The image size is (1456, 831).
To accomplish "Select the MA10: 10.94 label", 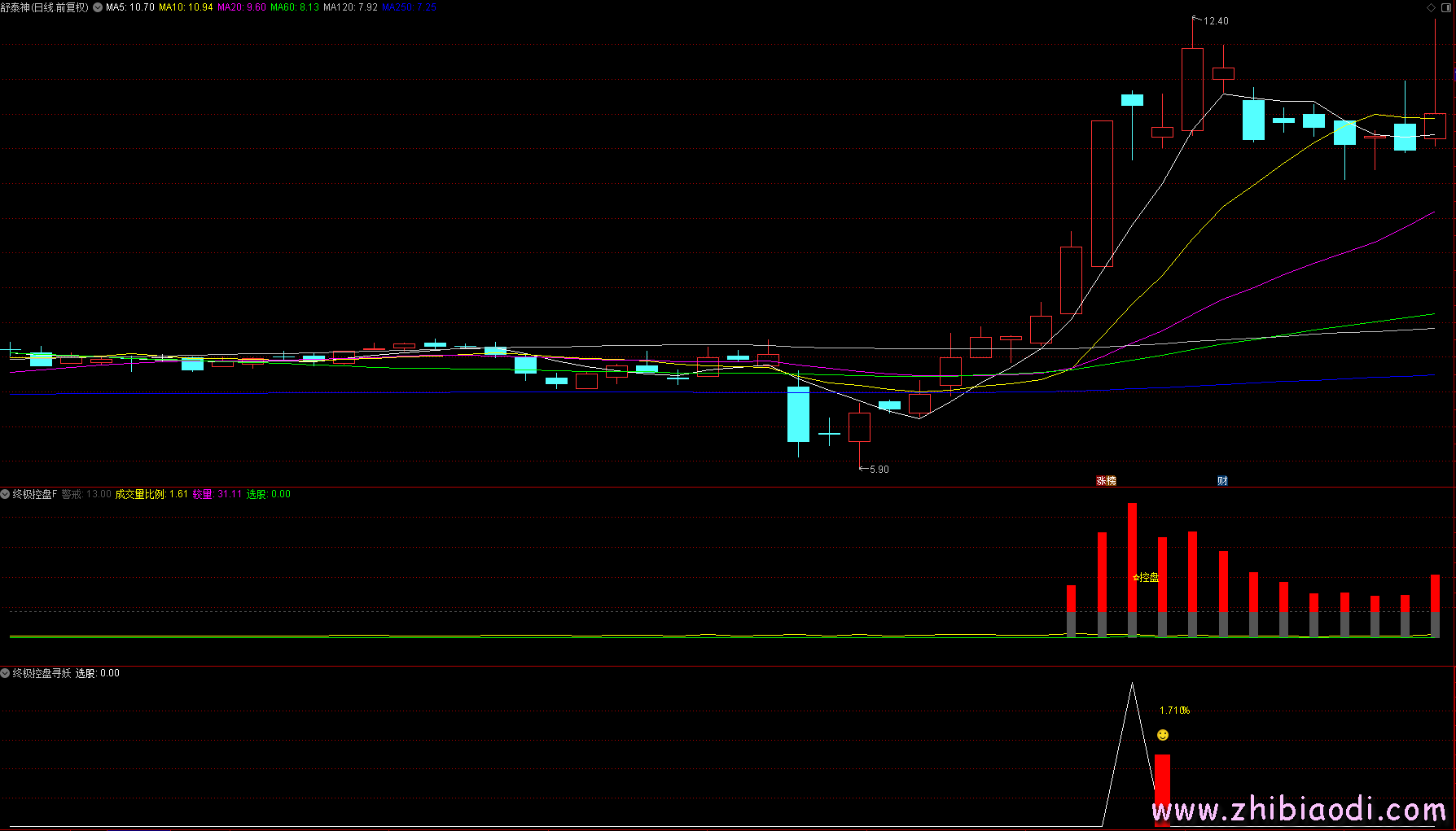I will [x=186, y=7].
